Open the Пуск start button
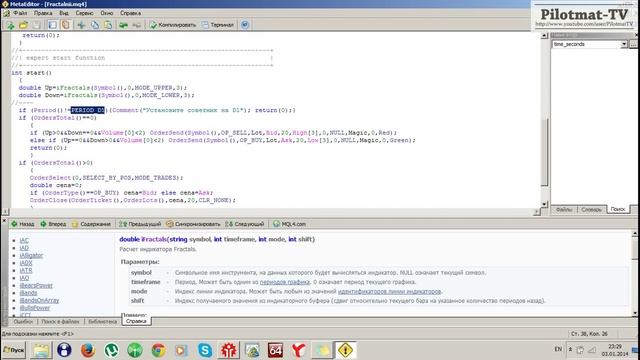The height and width of the screenshot is (360, 640). click(x=13, y=350)
